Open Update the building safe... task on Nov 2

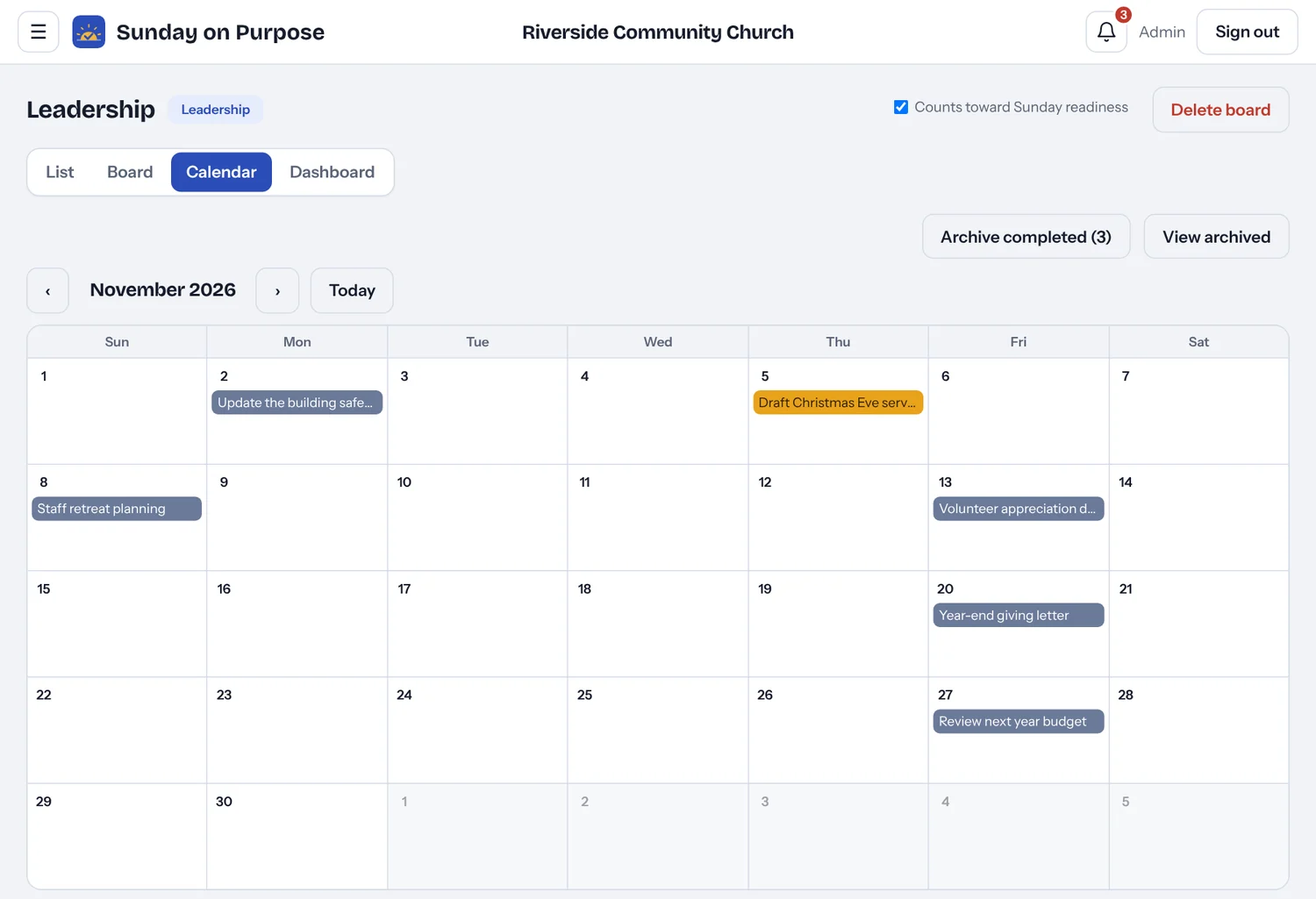pos(297,403)
